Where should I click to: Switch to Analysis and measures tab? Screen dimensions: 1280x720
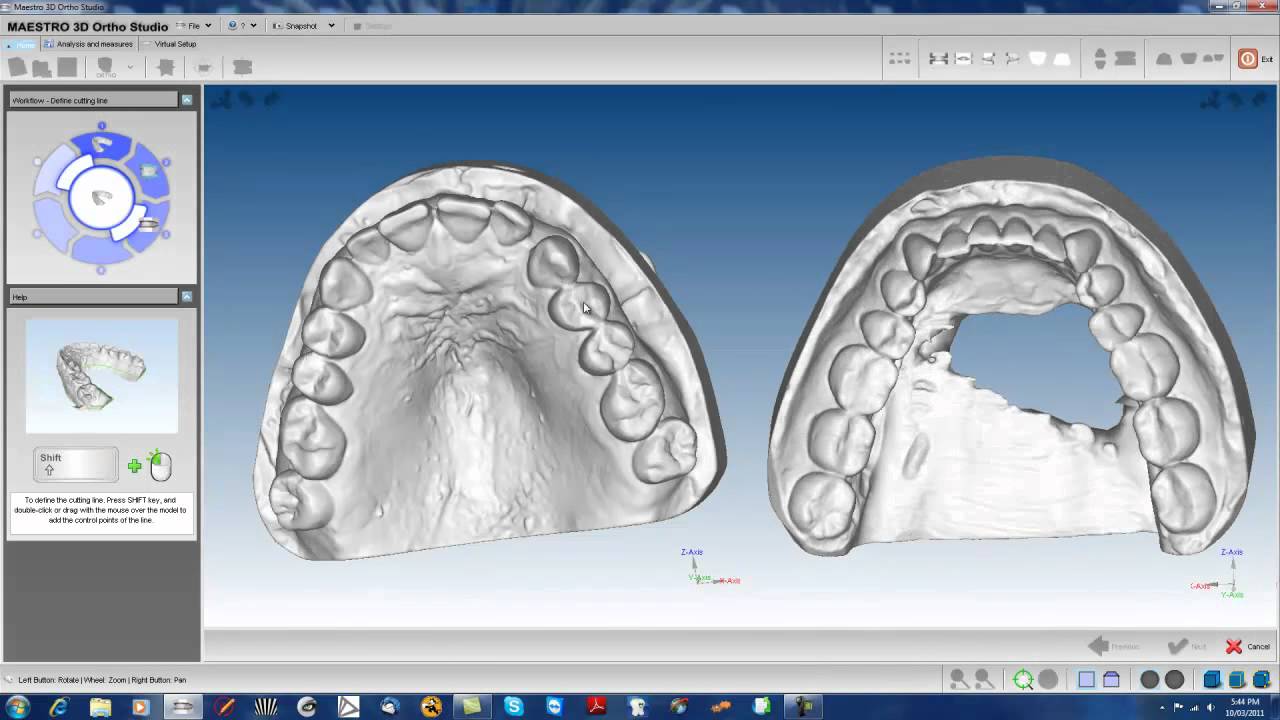[x=90, y=44]
